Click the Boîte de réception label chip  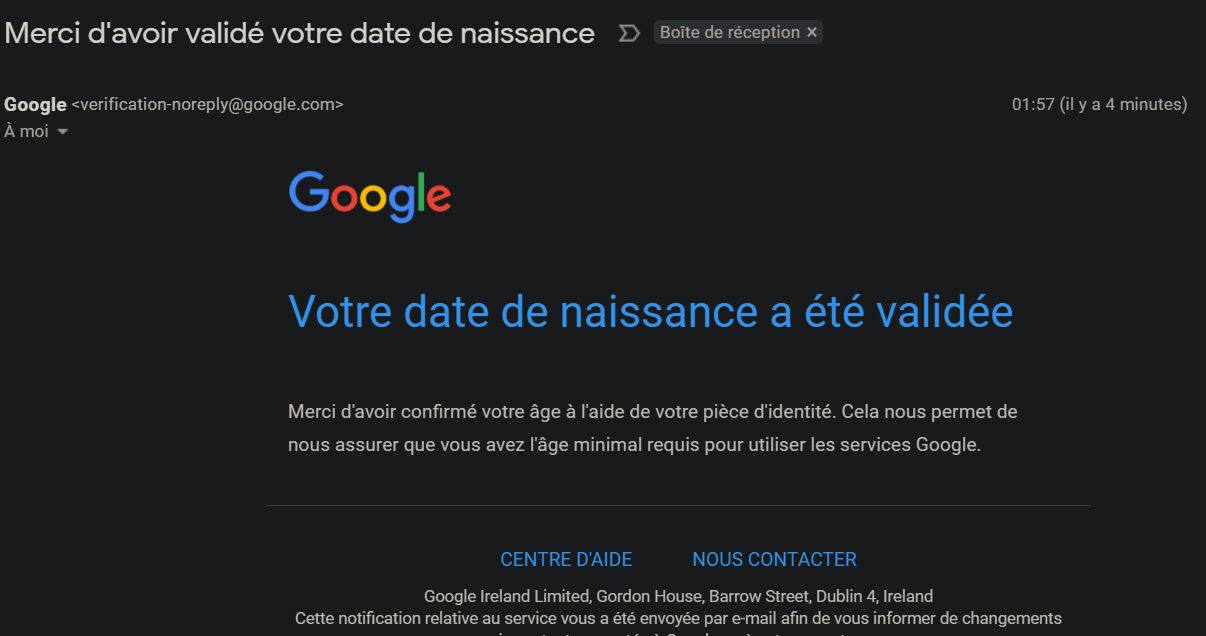click(730, 33)
